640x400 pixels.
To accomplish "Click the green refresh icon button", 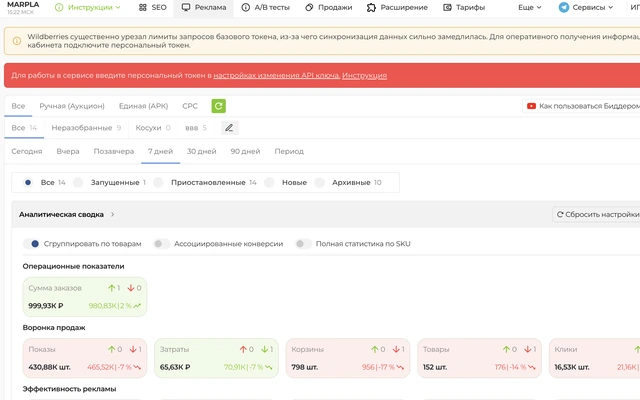I will [218, 106].
